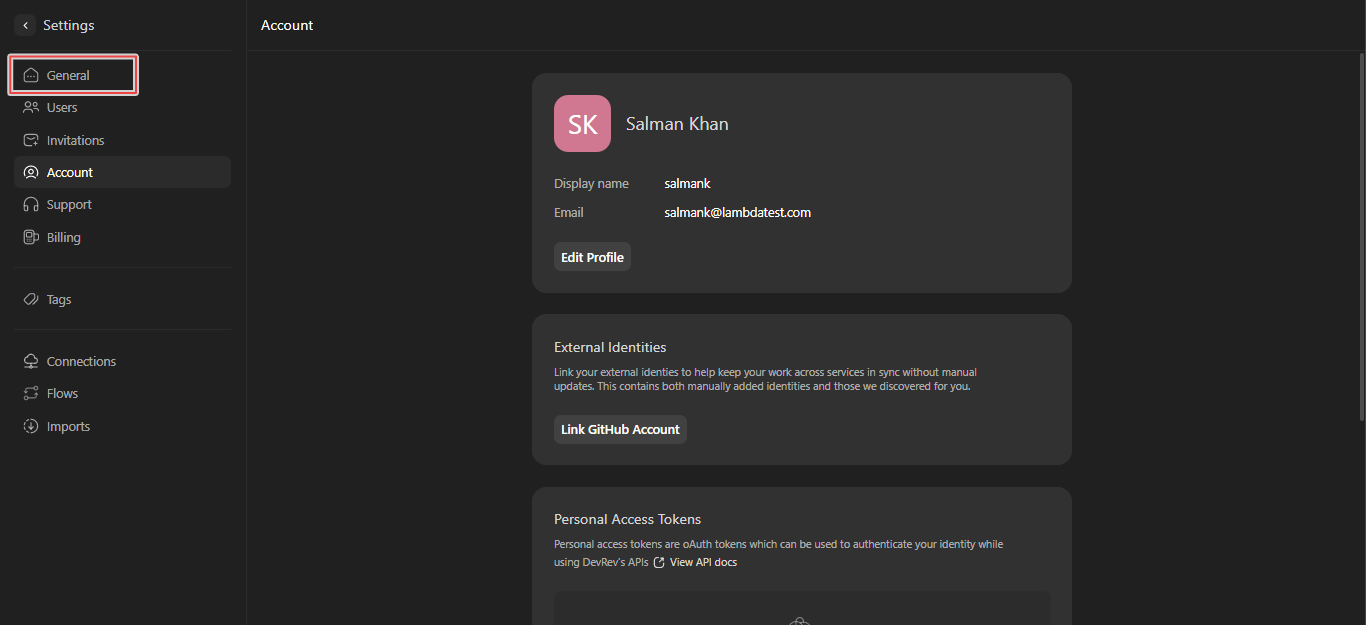Click the Invitations envelope icon
Image resolution: width=1366 pixels, height=625 pixels.
[x=31, y=141]
